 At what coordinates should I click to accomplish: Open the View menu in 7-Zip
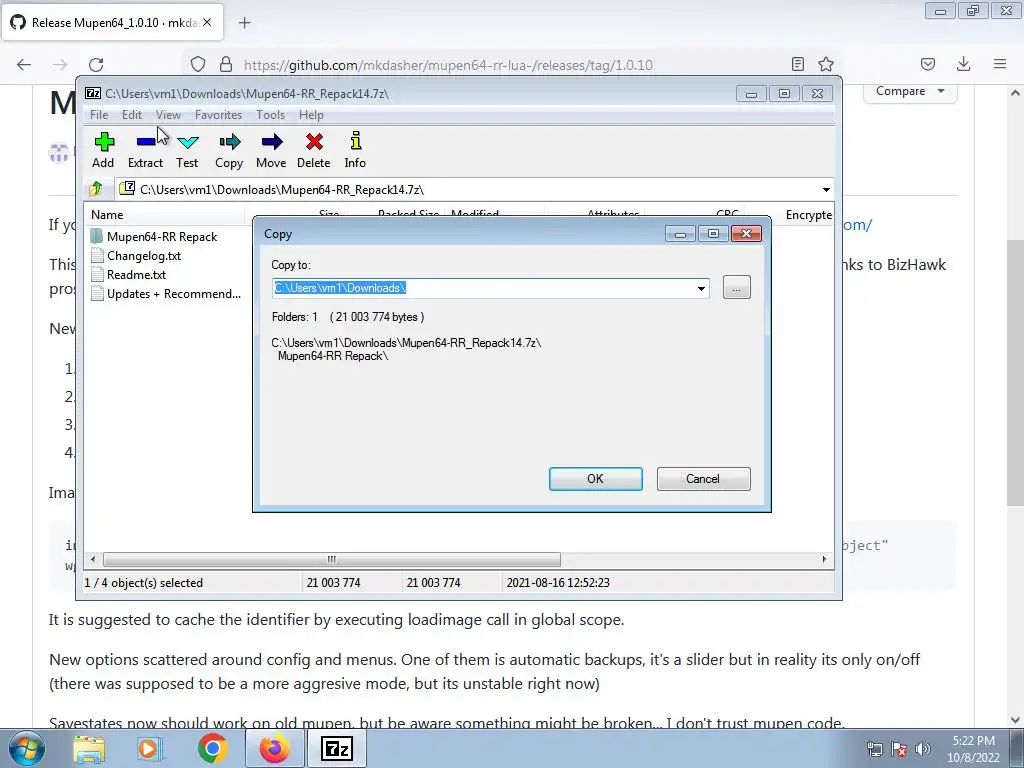click(x=168, y=115)
